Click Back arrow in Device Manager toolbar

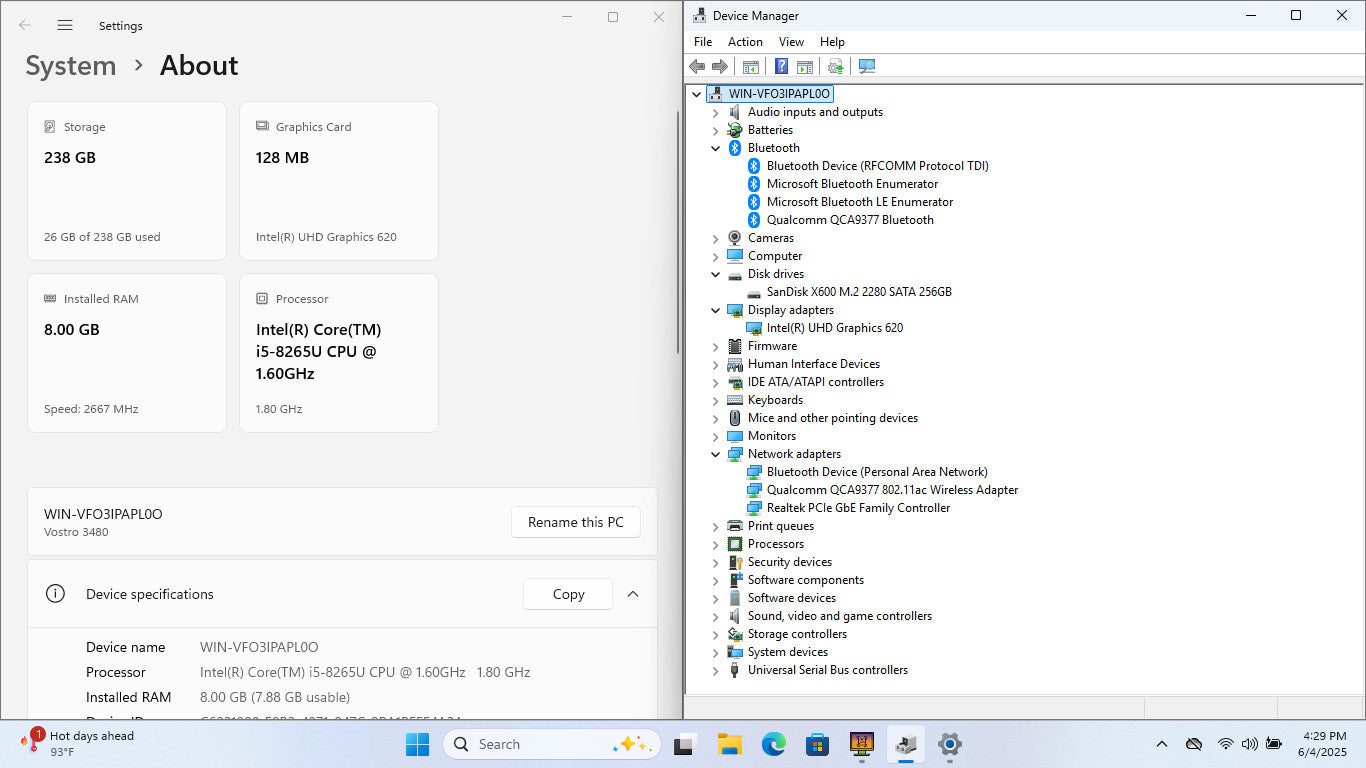pyautogui.click(x=697, y=66)
